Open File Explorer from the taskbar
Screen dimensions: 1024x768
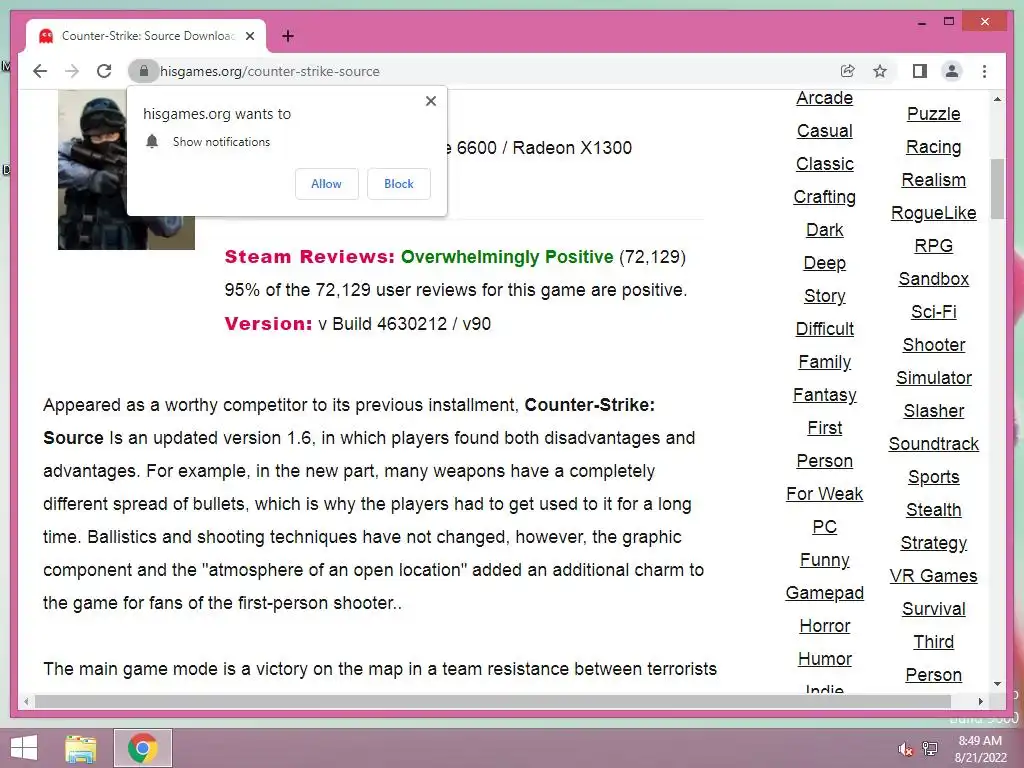[x=80, y=748]
